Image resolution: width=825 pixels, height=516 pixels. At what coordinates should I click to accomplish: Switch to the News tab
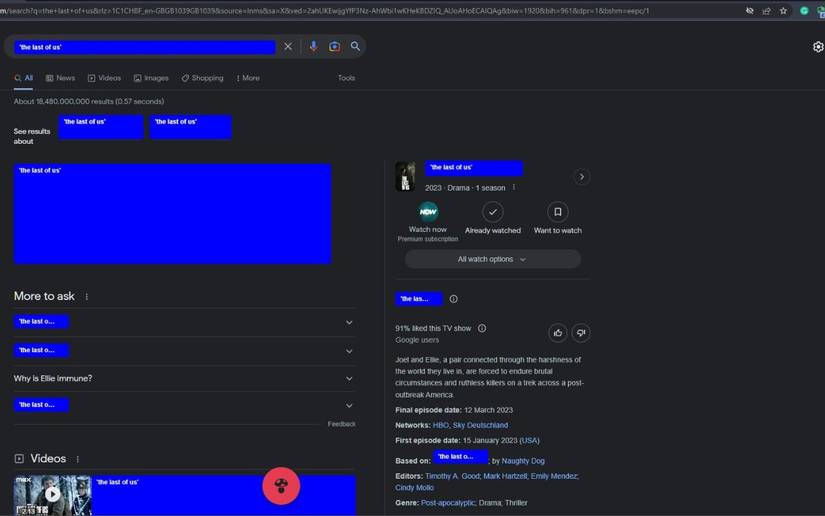coord(60,78)
